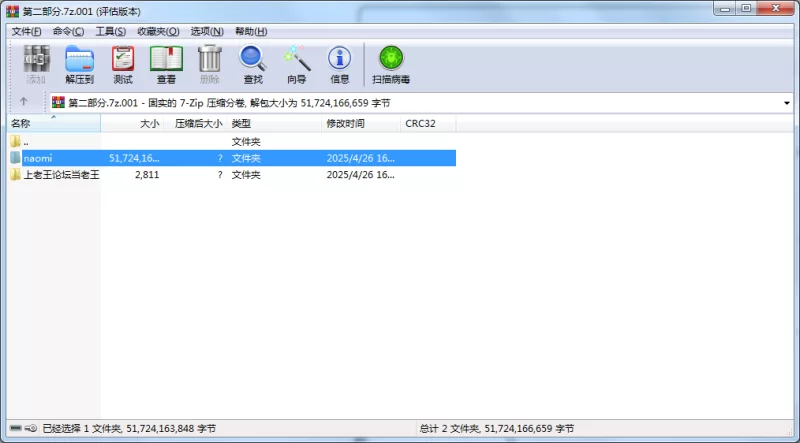Click naomi size 51,724,16... cell

[134, 158]
